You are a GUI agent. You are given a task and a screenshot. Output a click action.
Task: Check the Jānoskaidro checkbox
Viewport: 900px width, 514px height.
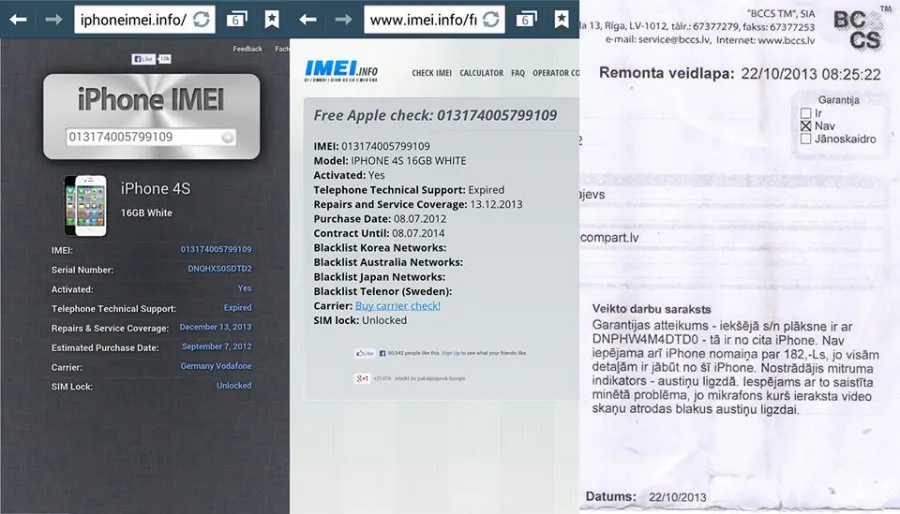point(806,139)
